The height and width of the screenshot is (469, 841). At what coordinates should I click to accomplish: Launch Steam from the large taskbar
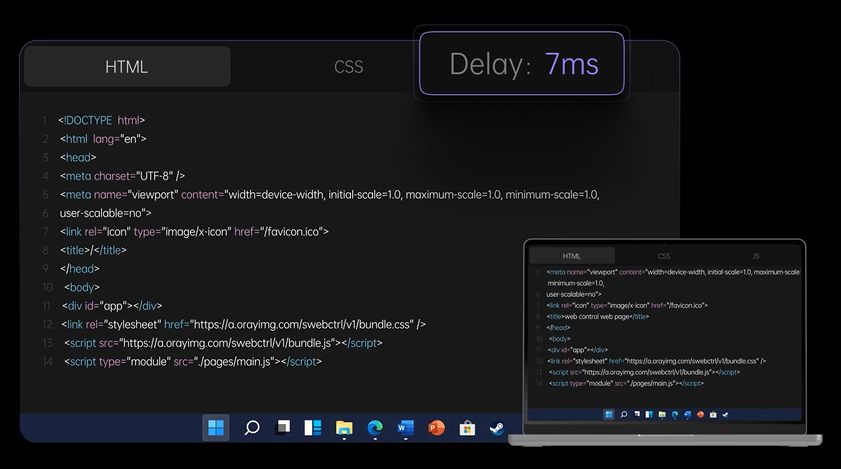496,428
